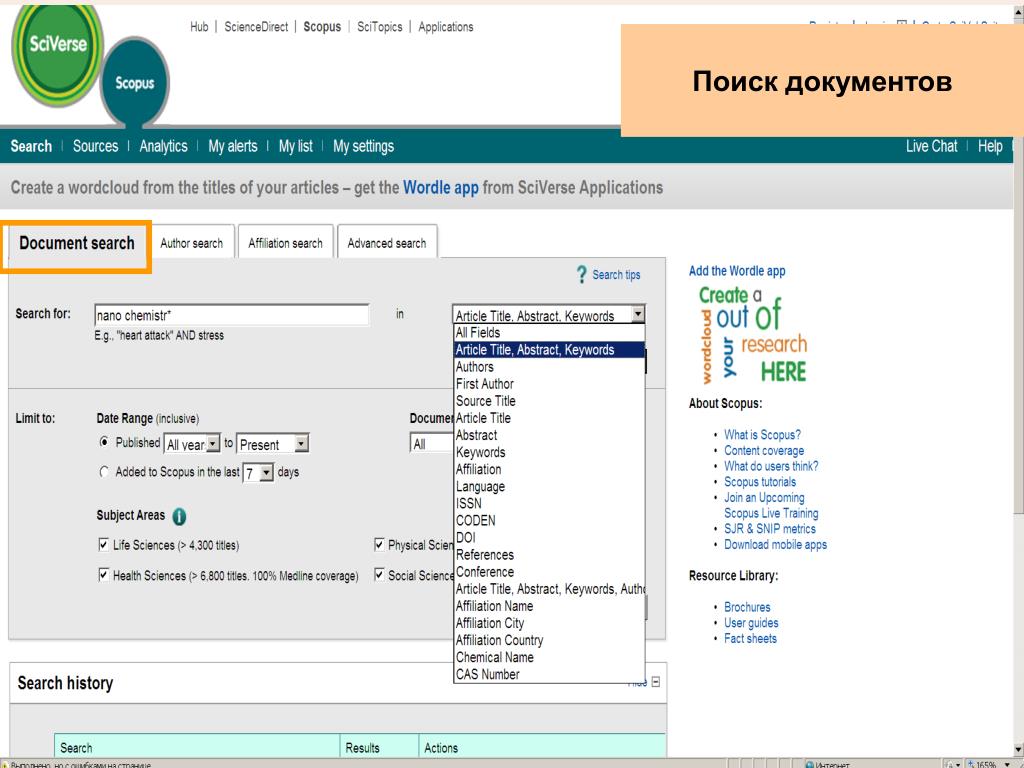The height and width of the screenshot is (768, 1024).
Task: Select the Published date range radio button
Action: (x=104, y=442)
